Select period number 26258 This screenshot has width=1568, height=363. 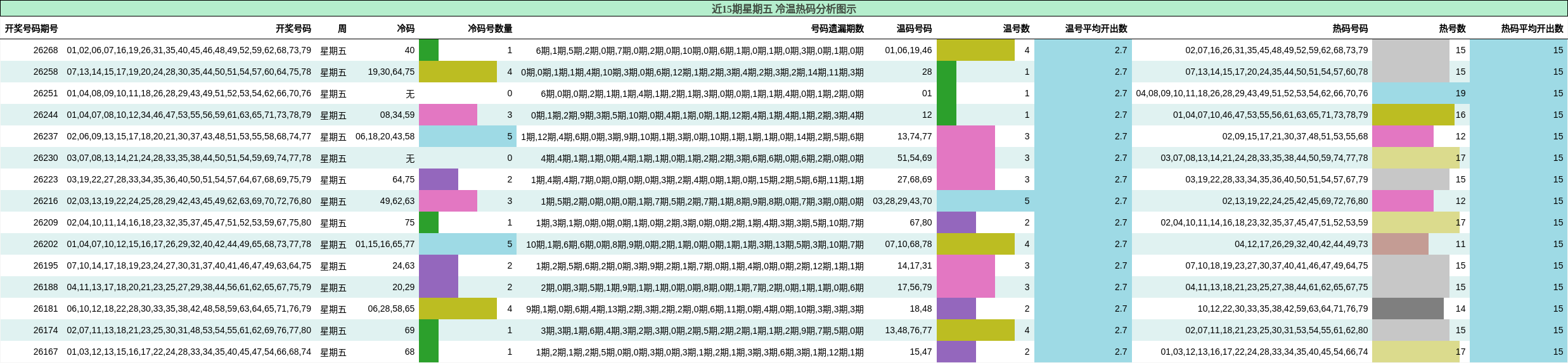coord(46,72)
